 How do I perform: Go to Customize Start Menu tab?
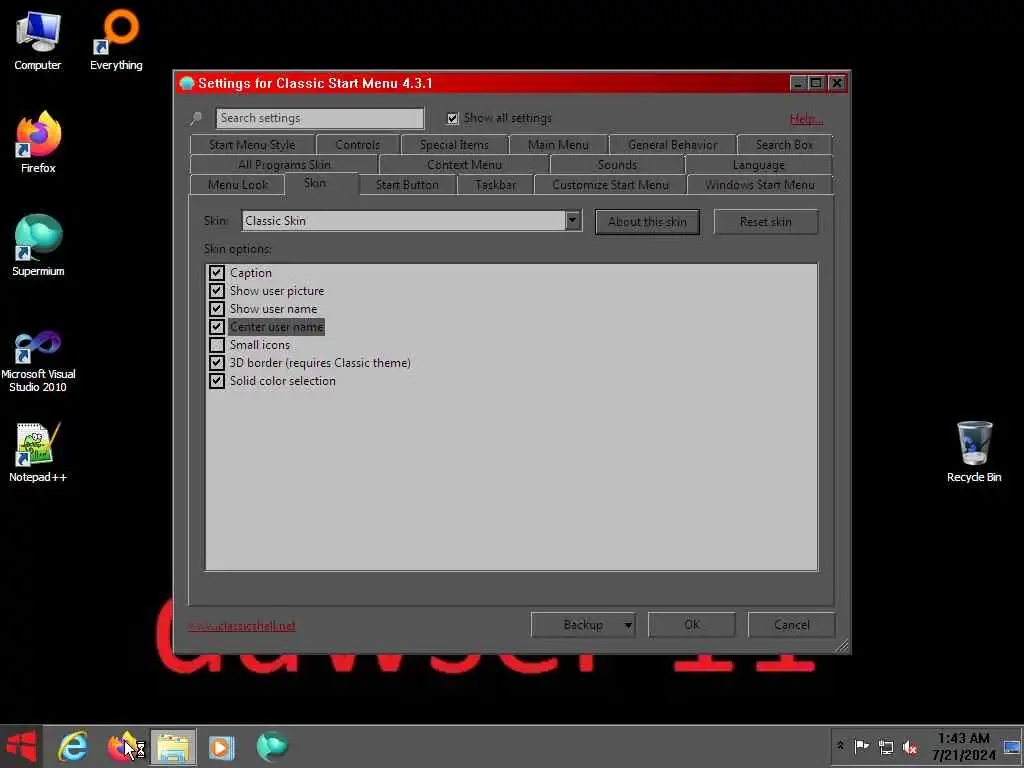[611, 185]
